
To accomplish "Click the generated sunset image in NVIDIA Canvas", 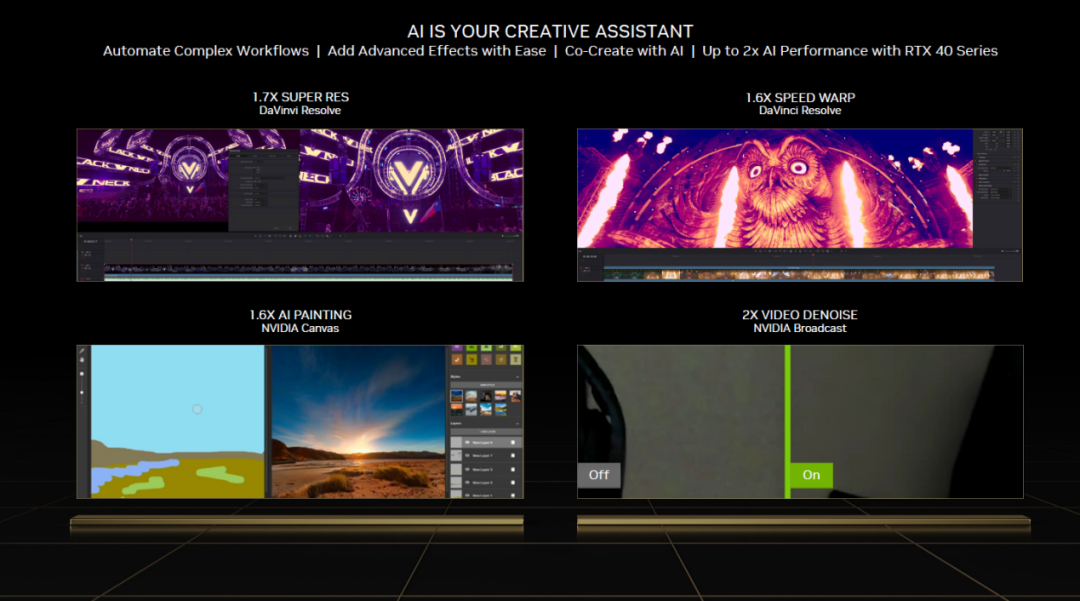I will coord(358,421).
